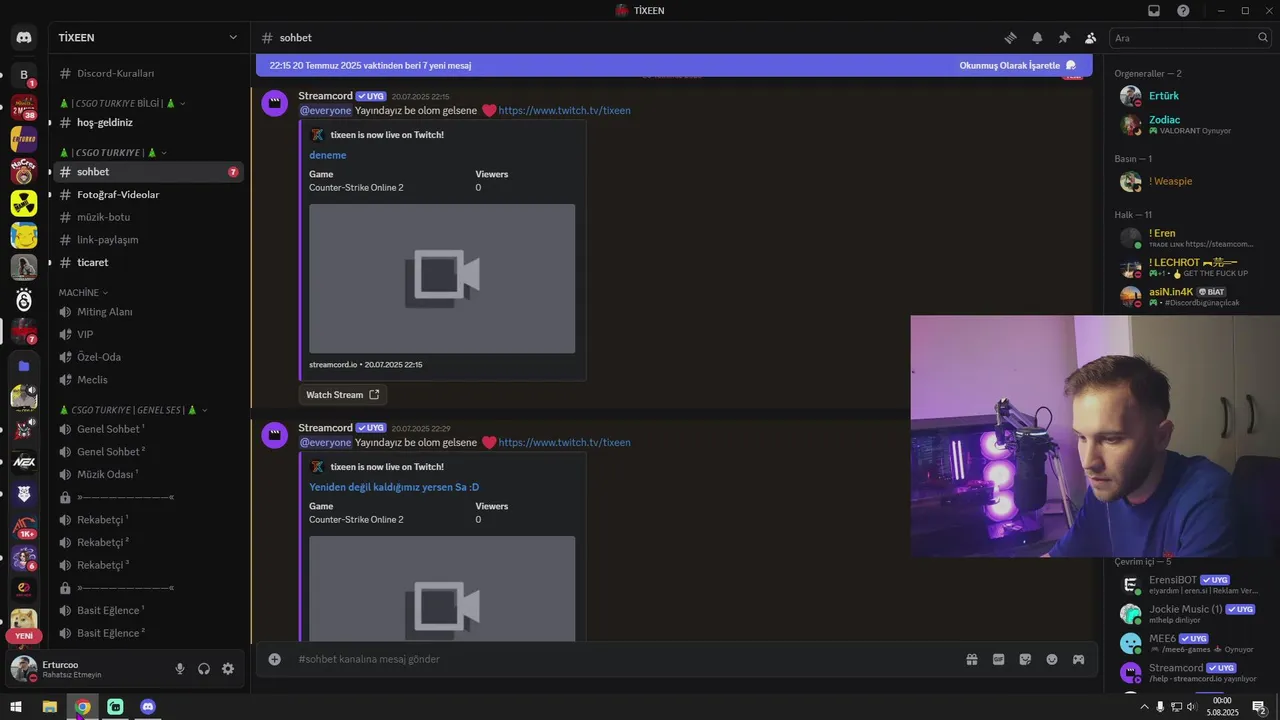
Task: Open Chrome from taskbar
Action: 82,707
